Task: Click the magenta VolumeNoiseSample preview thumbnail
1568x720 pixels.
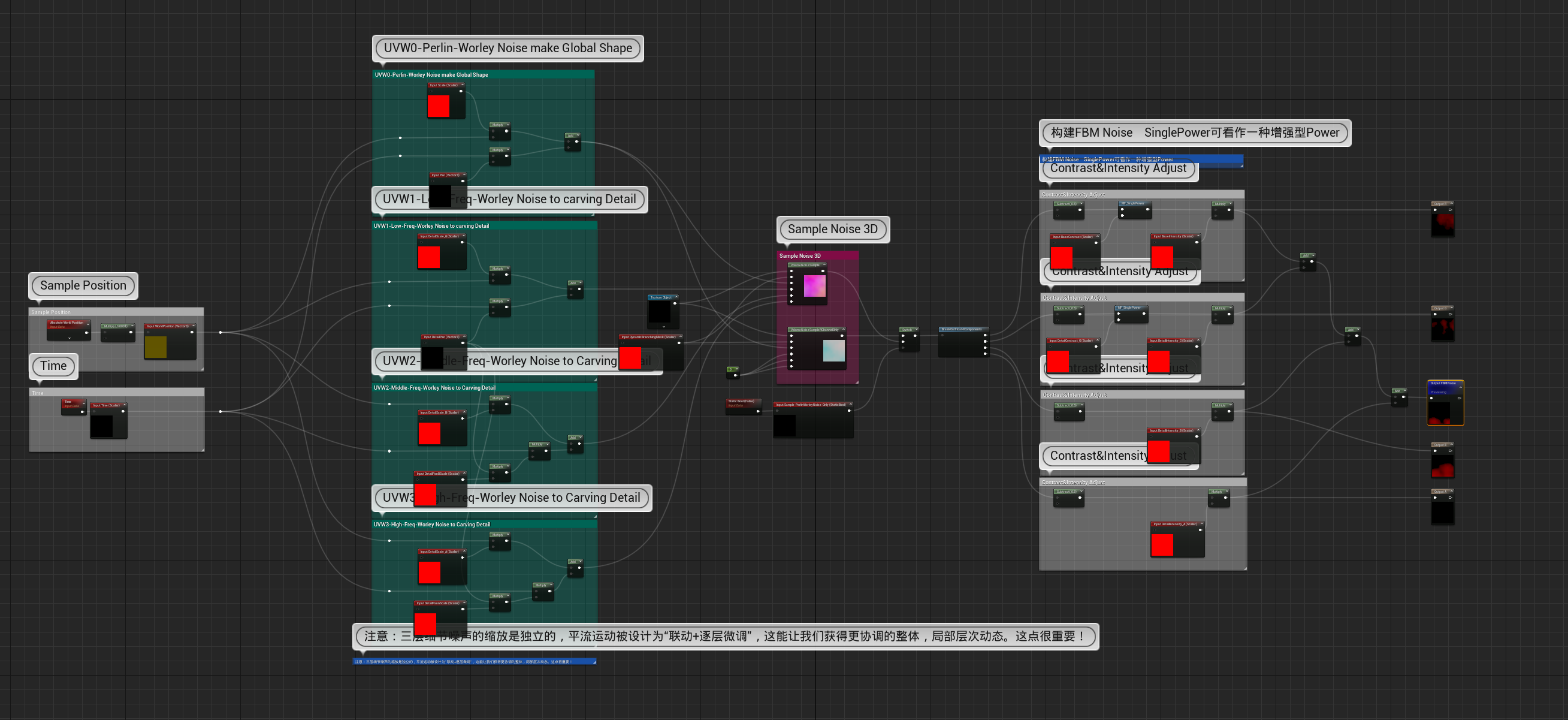Action: pos(814,287)
